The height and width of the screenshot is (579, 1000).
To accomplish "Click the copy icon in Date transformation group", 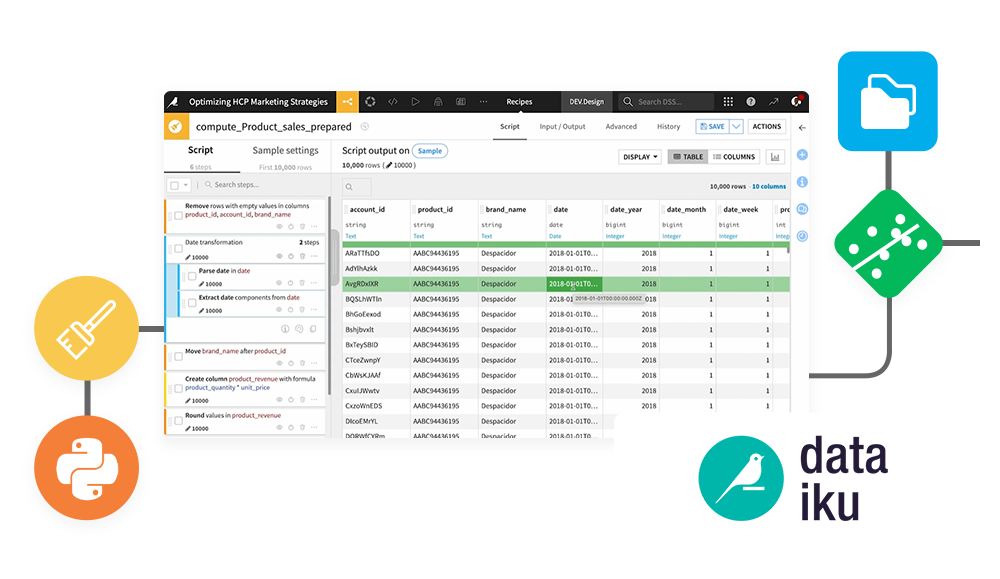I will 313,329.
